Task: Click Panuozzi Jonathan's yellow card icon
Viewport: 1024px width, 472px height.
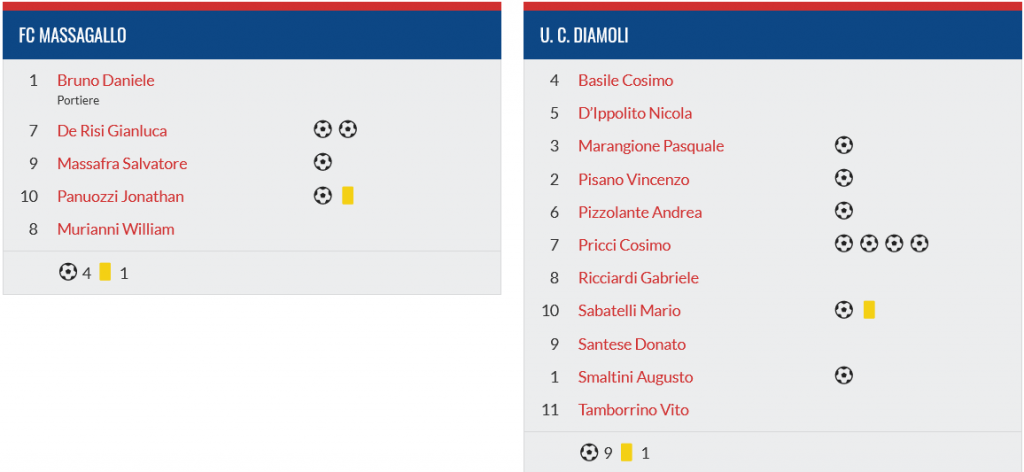Action: (347, 195)
